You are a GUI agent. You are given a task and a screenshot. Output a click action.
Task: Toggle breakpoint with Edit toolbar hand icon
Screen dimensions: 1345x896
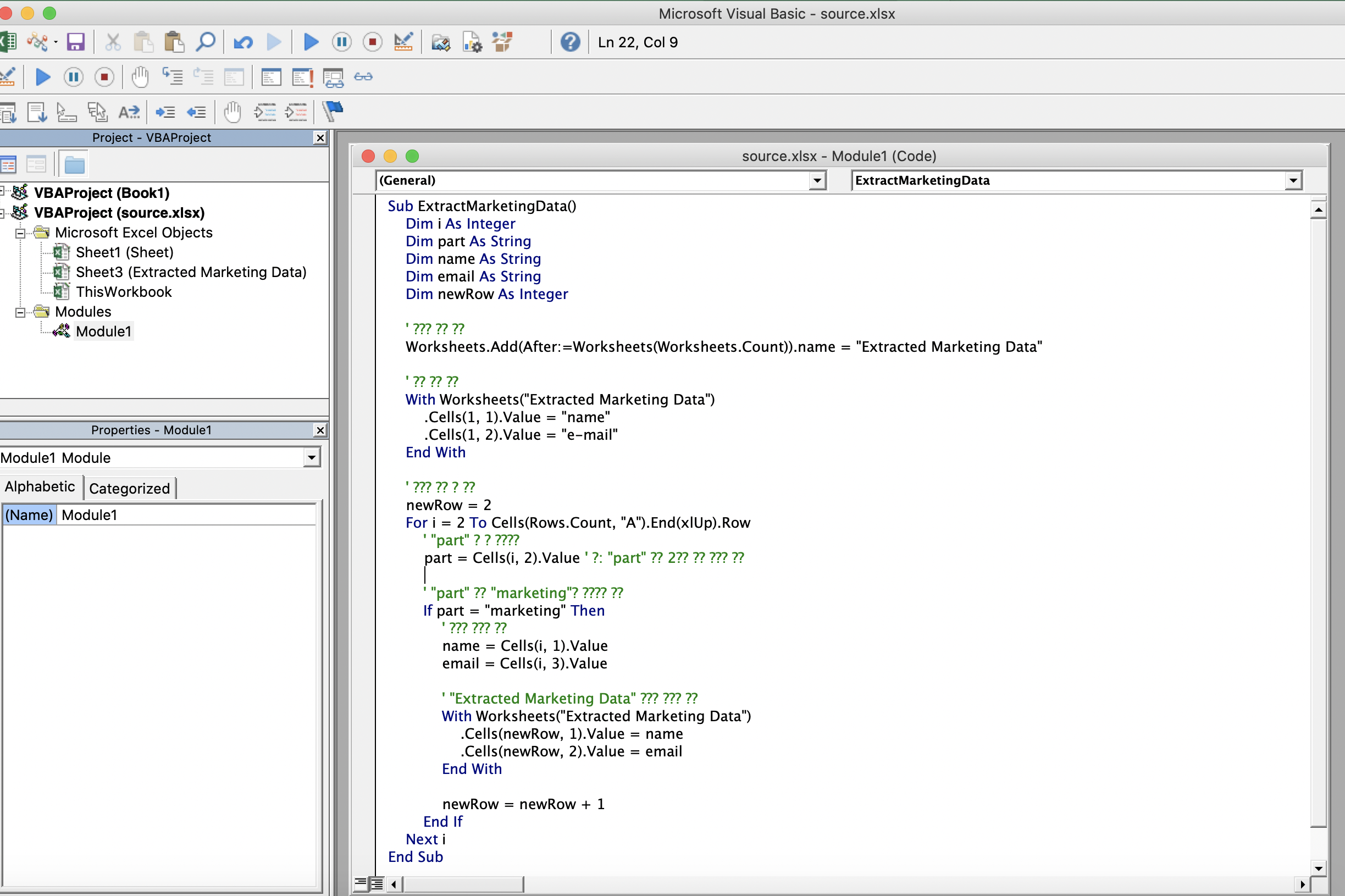(232, 112)
